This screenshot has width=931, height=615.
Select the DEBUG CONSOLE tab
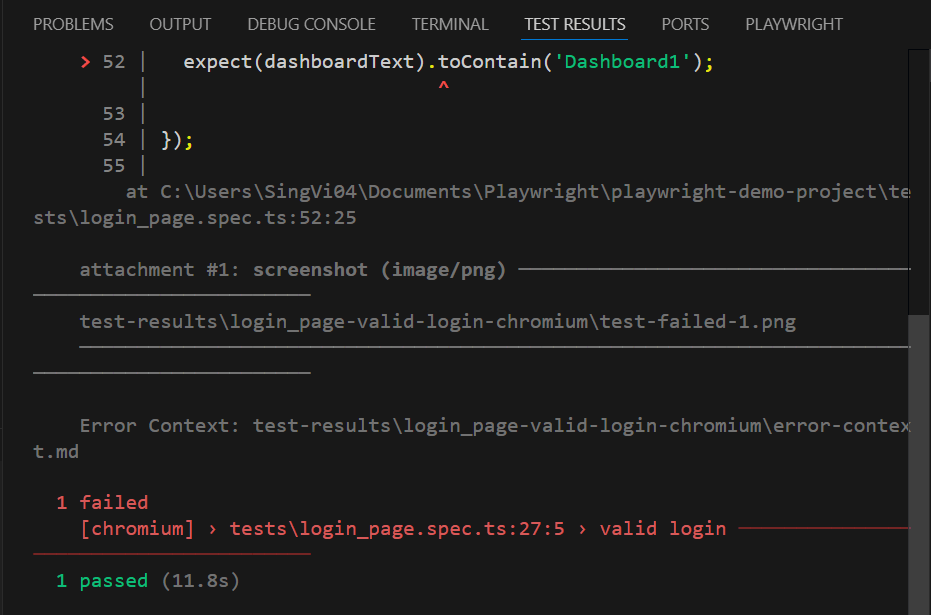point(311,24)
